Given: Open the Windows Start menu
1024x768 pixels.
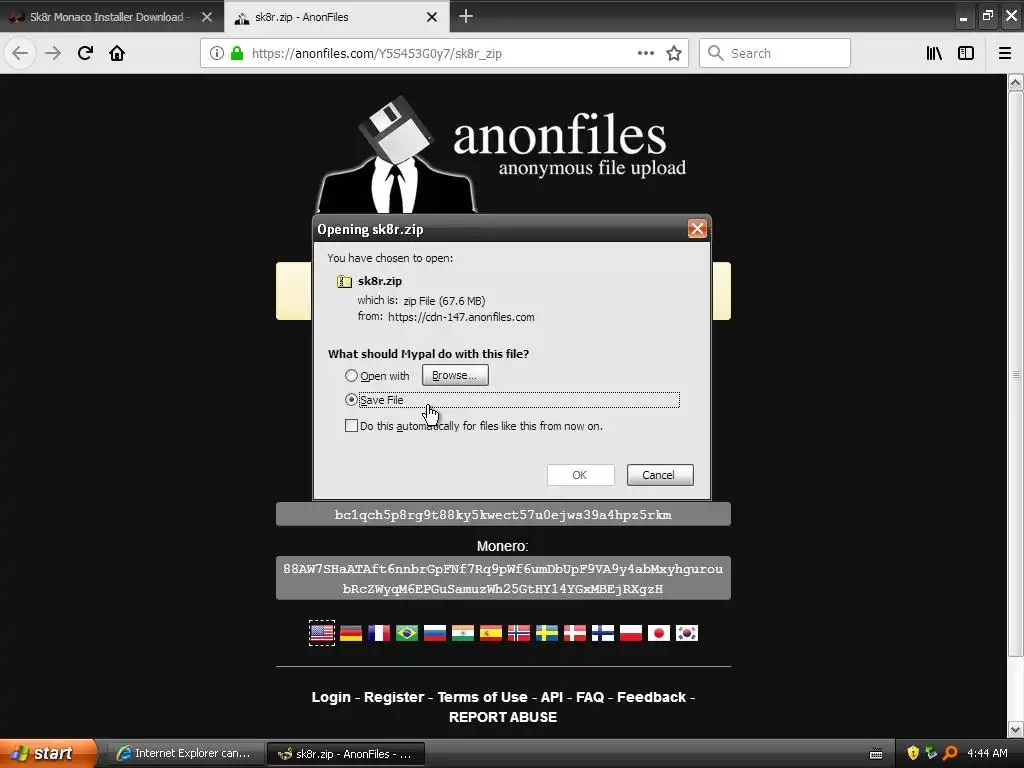Looking at the screenshot, I should 47,754.
